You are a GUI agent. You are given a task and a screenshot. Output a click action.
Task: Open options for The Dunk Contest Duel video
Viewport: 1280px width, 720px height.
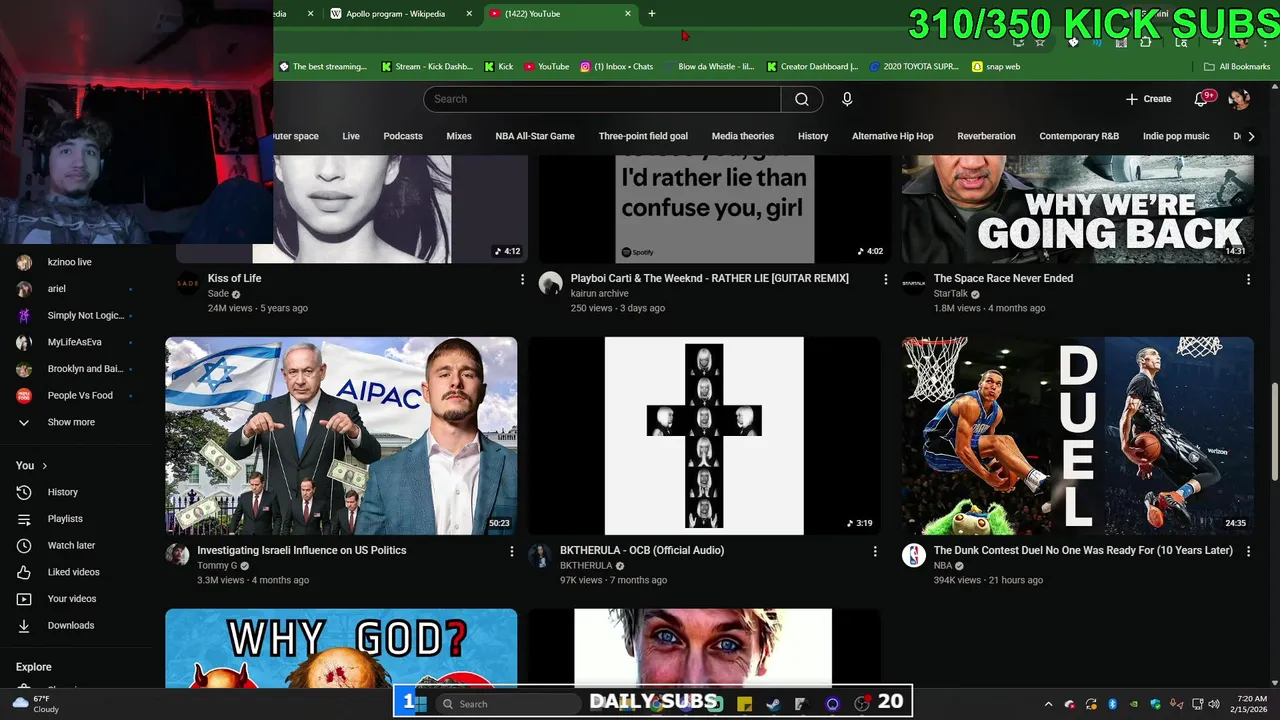[x=1248, y=551]
